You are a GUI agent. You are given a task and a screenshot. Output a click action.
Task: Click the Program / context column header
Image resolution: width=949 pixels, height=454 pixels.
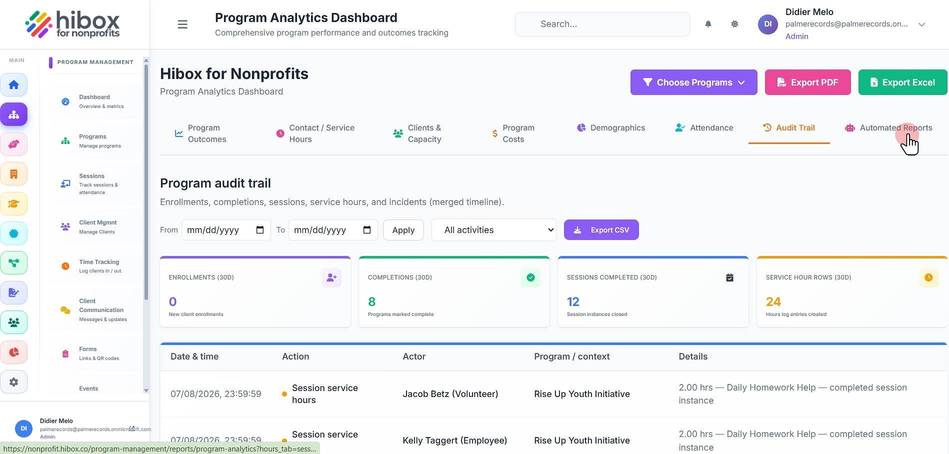pyautogui.click(x=572, y=357)
